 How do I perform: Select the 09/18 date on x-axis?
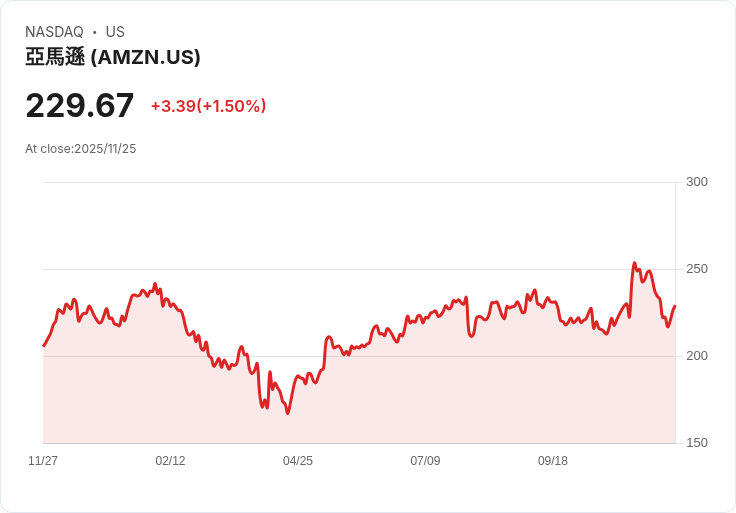pos(553,461)
